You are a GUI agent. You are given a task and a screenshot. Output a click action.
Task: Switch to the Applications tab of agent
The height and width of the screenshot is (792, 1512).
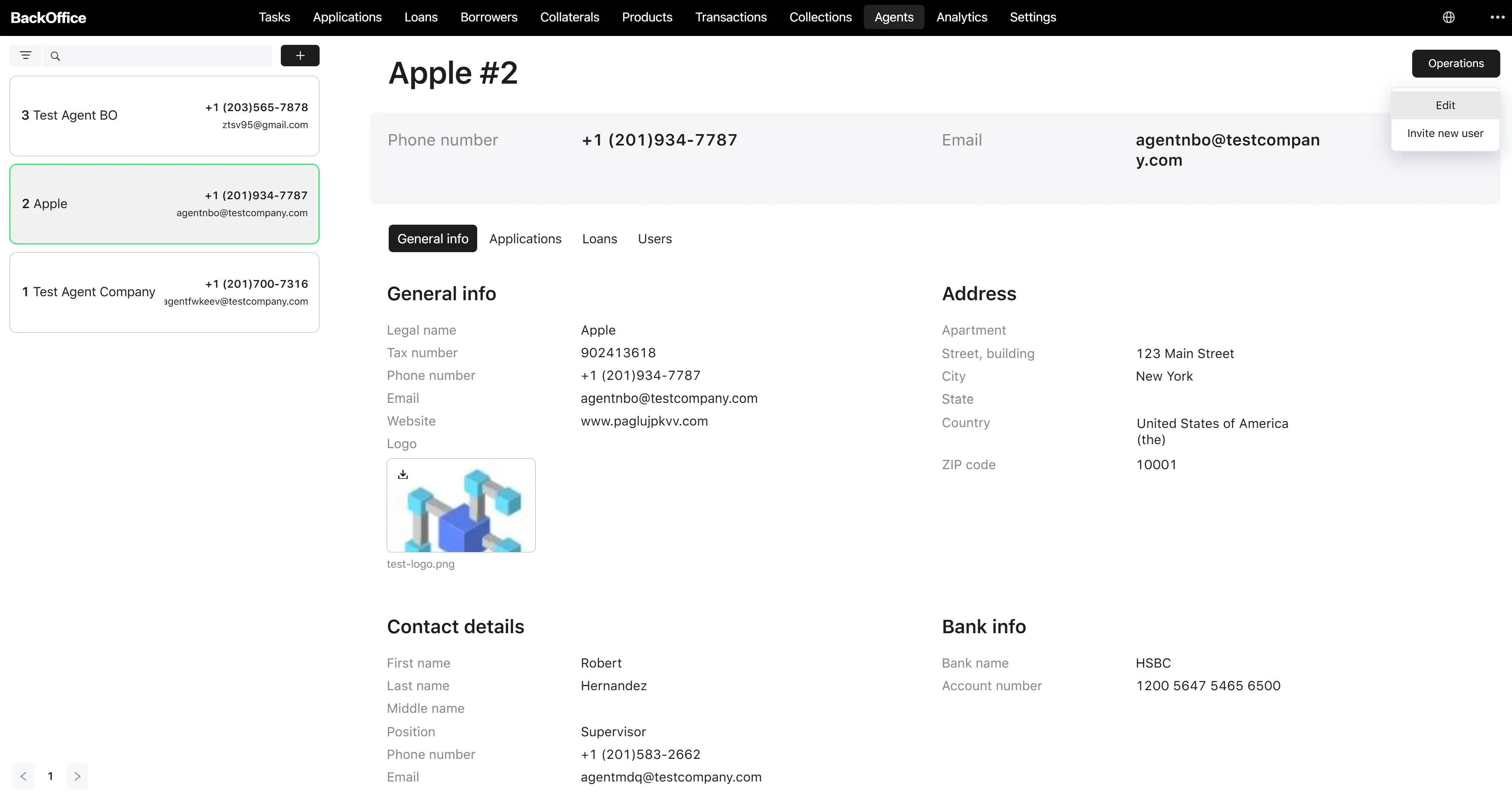point(525,239)
